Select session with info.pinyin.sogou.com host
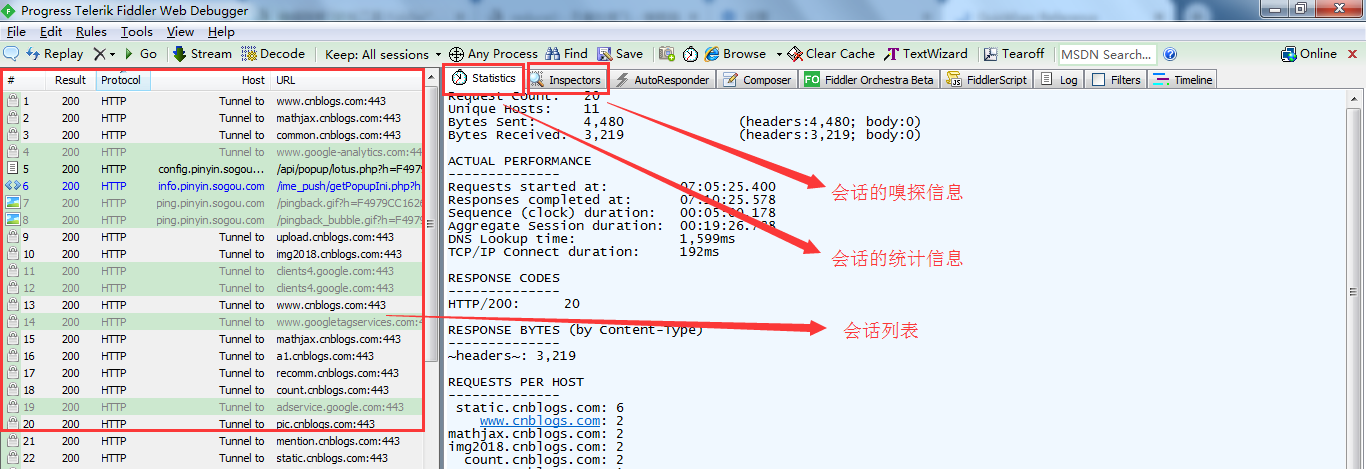Viewport: 1366px width, 469px height. click(x=212, y=186)
